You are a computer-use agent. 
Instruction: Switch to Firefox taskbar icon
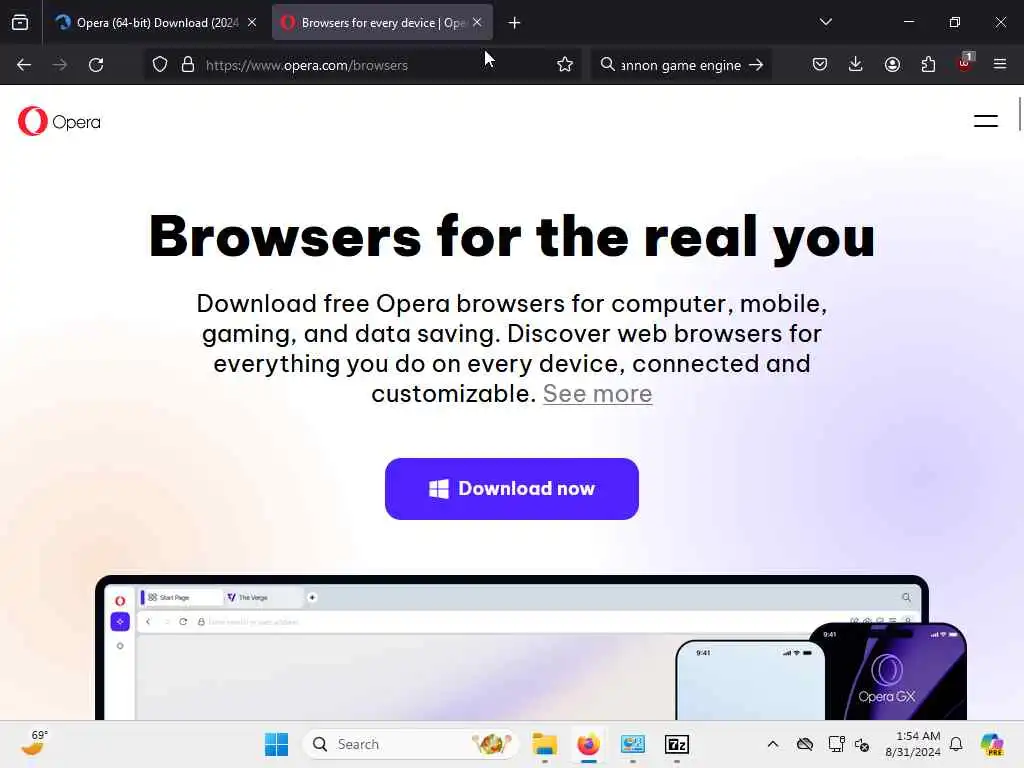point(588,744)
